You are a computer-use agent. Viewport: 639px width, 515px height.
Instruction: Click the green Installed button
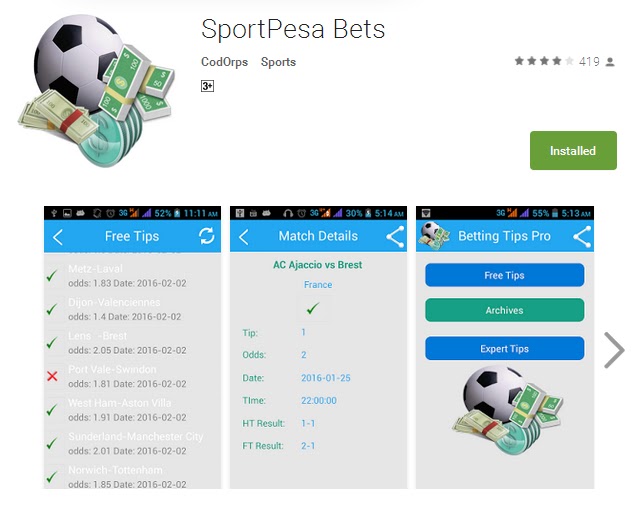click(x=573, y=150)
